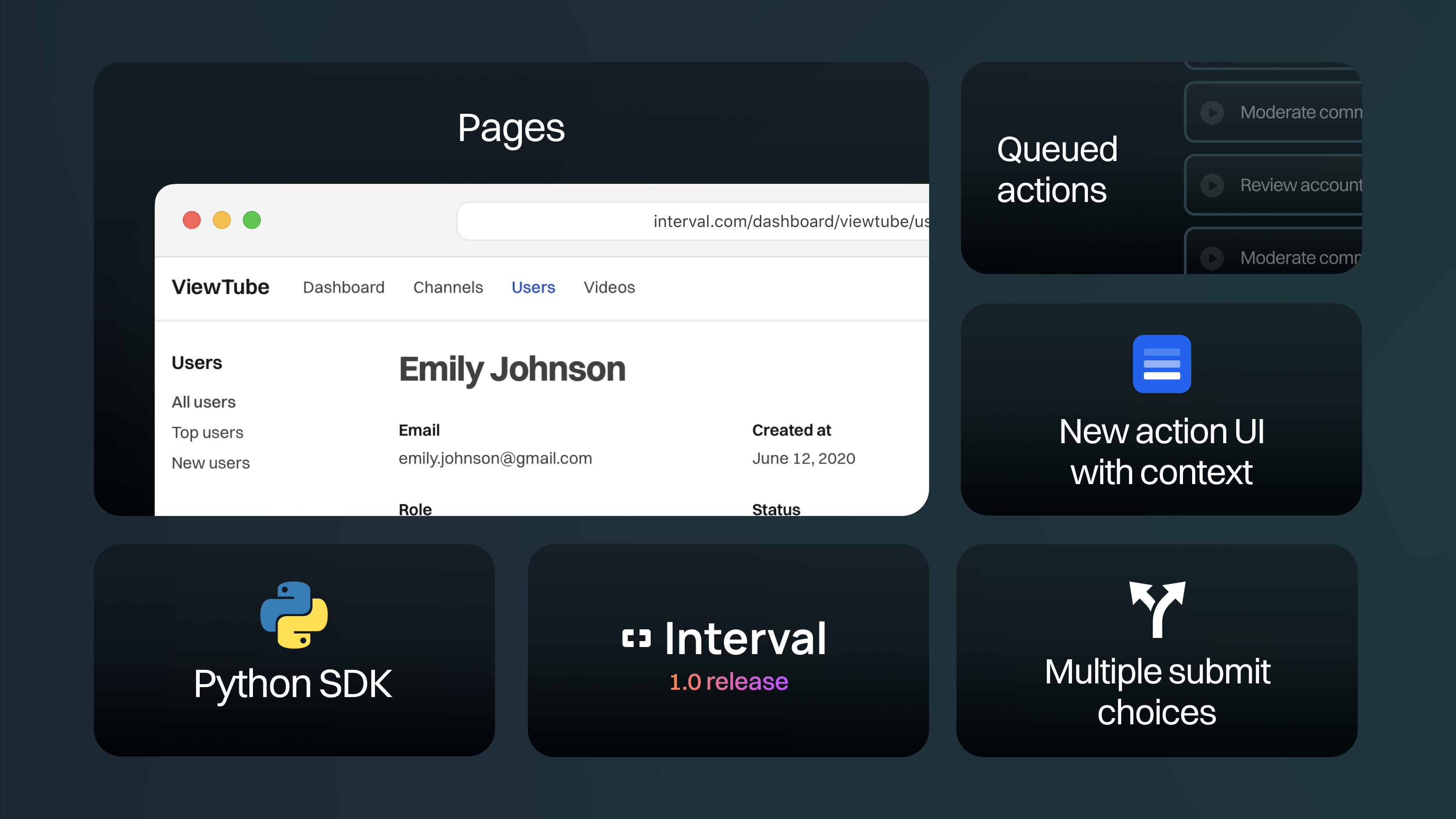This screenshot has height=819, width=1456.
Task: Go to the Videos nav tab
Action: coord(609,287)
